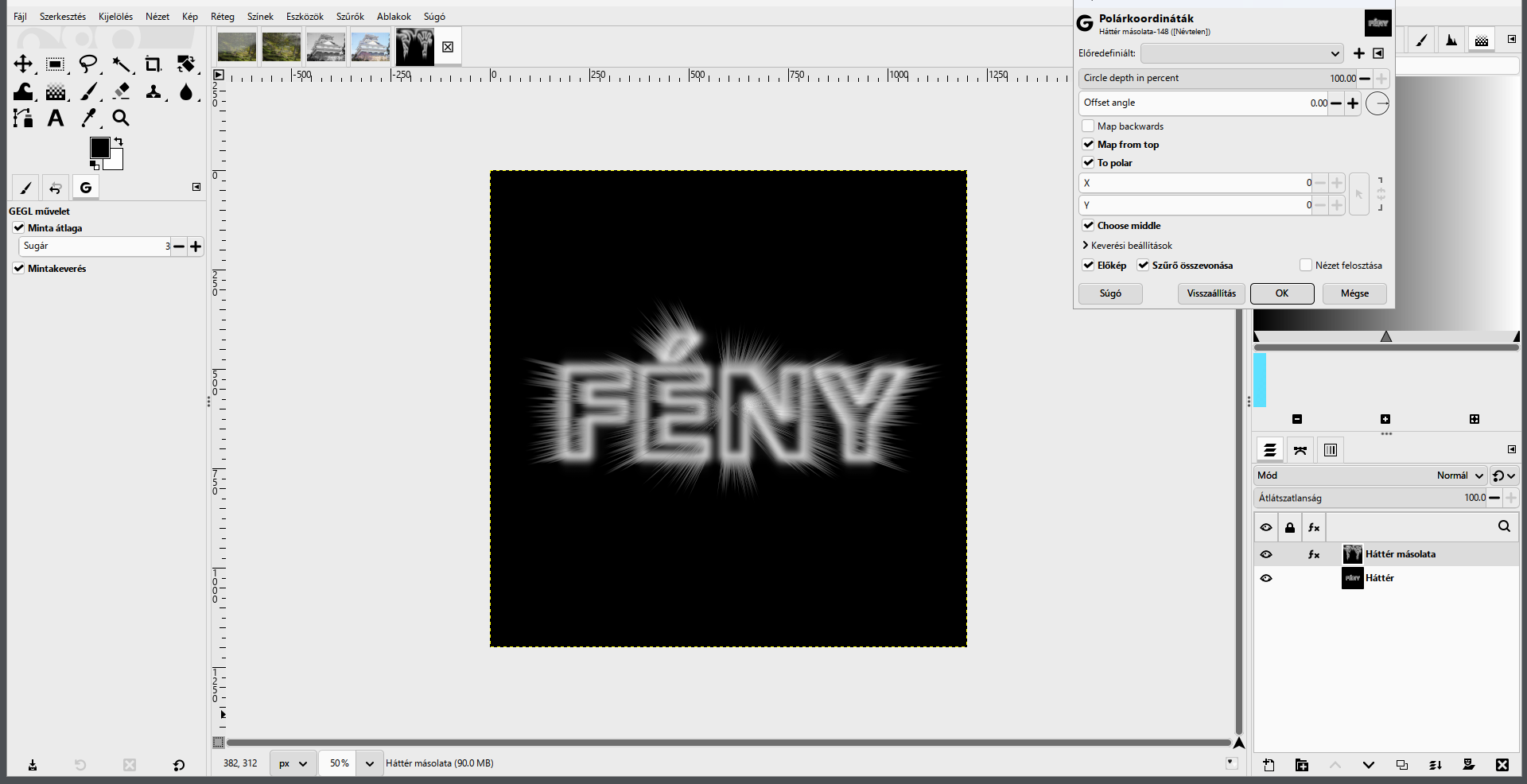Click the Mégse cancel button
Screen dimensions: 1527x784
pos(1354,293)
